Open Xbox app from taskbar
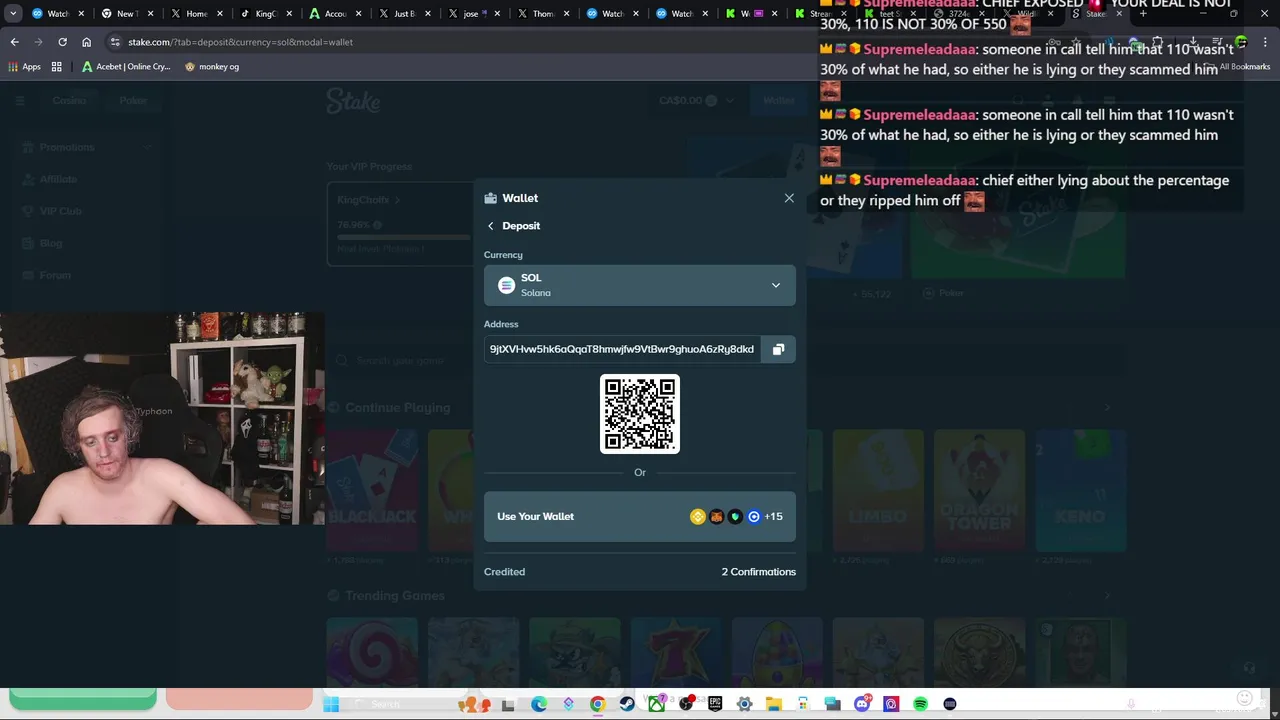The width and height of the screenshot is (1280, 720). 657,704
